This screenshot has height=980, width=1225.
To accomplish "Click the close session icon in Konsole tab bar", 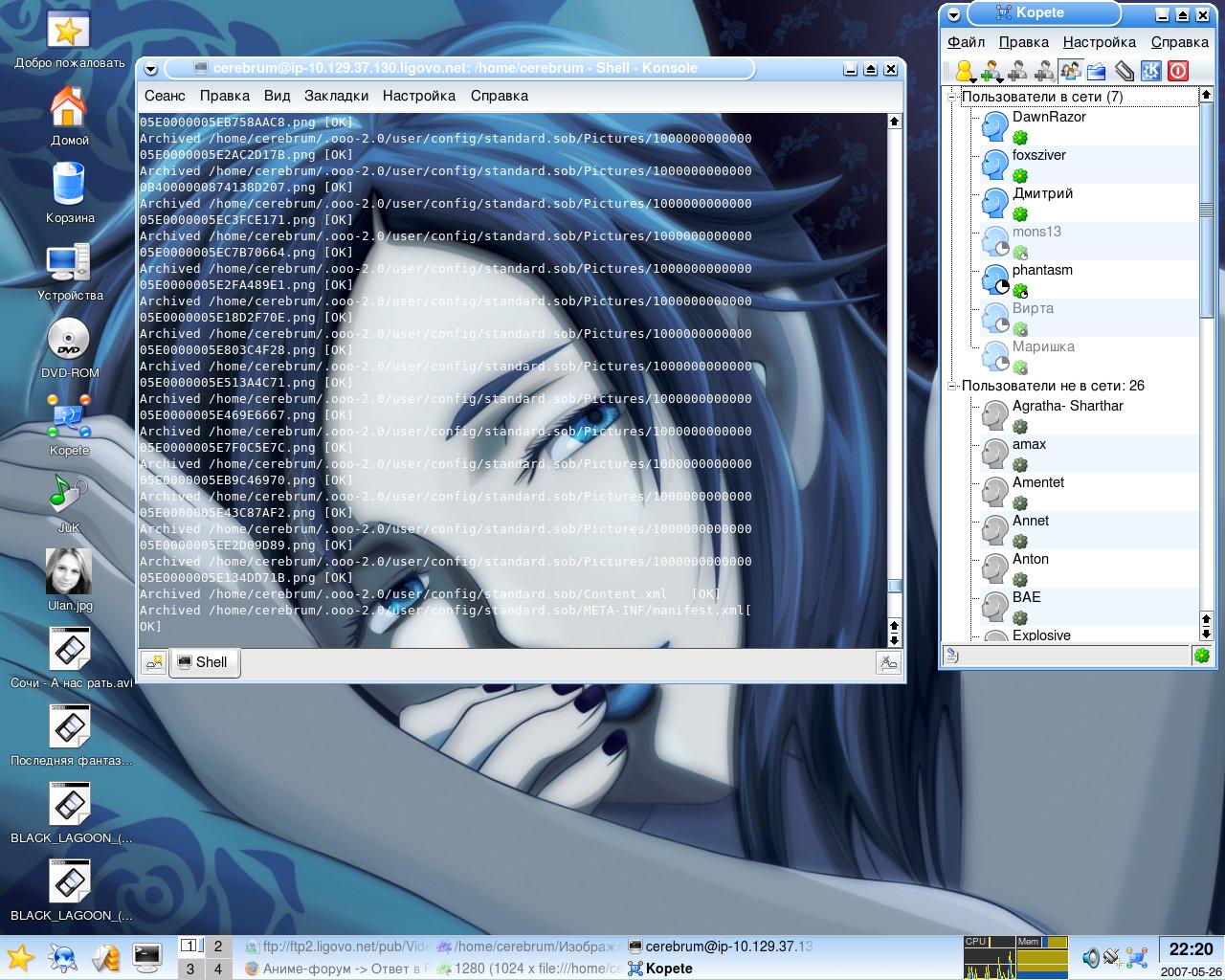I will 889,662.
